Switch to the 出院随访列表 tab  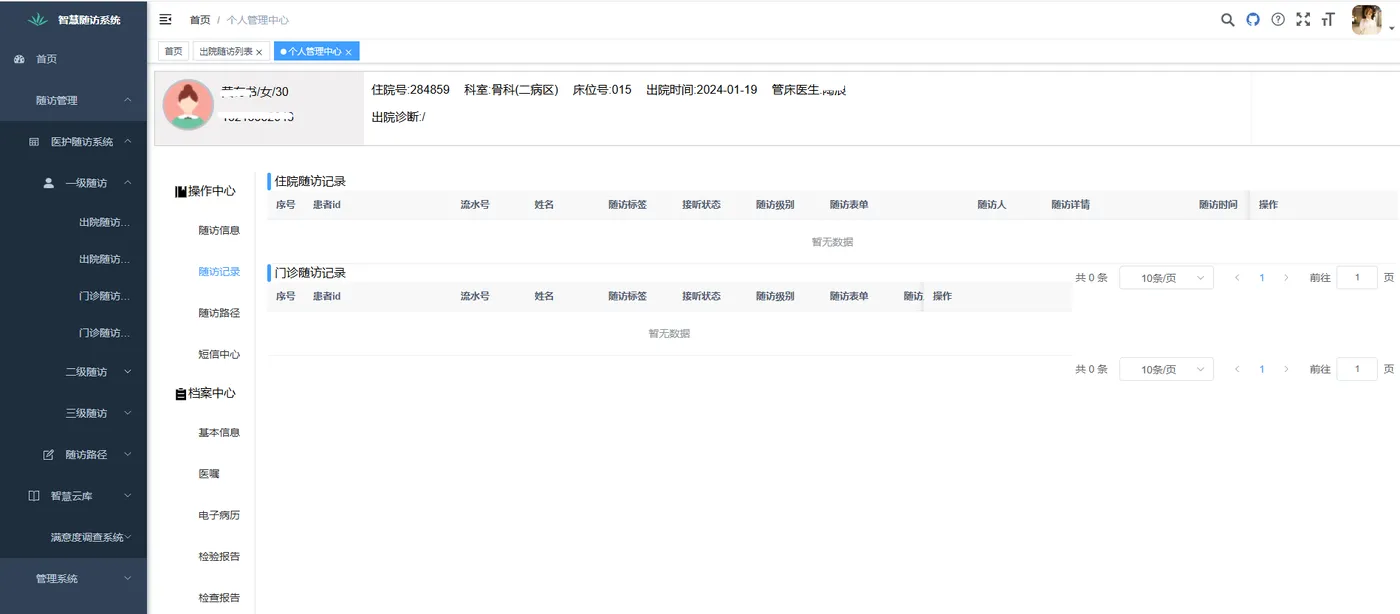225,49
